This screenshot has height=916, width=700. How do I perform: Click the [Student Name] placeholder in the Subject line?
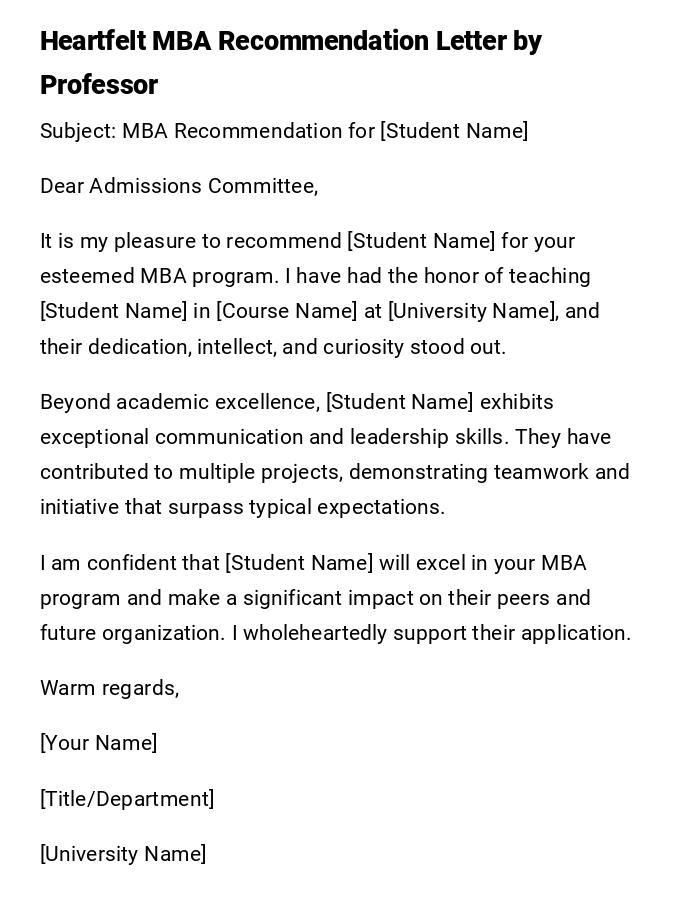tap(454, 131)
